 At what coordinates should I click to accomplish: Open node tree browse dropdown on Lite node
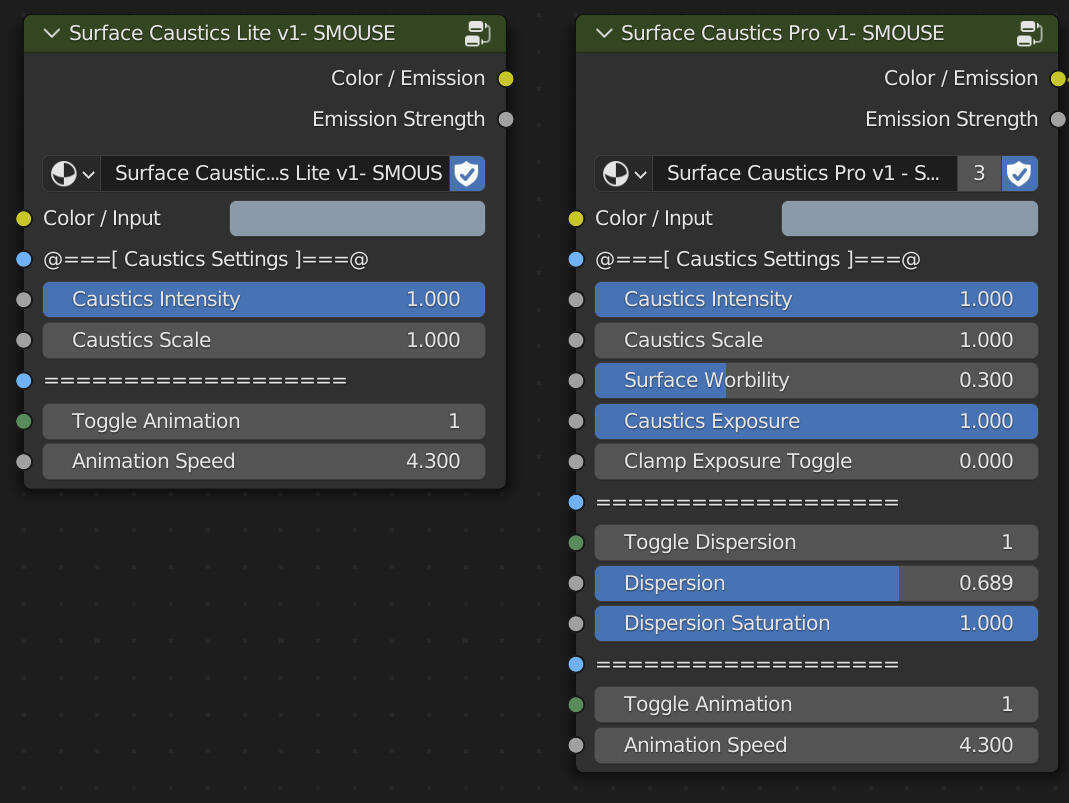(72, 173)
